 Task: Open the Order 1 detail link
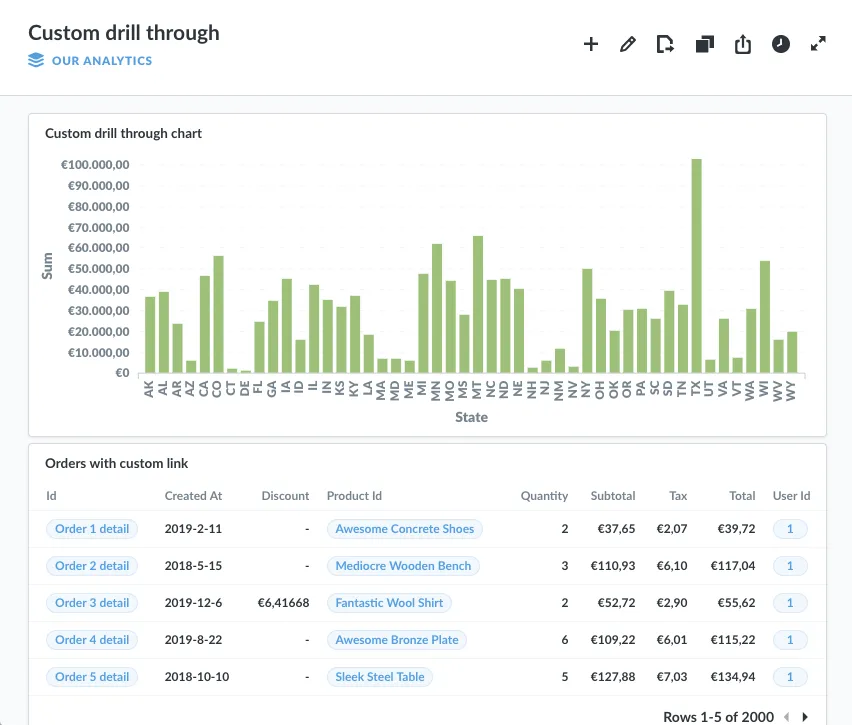click(x=92, y=529)
